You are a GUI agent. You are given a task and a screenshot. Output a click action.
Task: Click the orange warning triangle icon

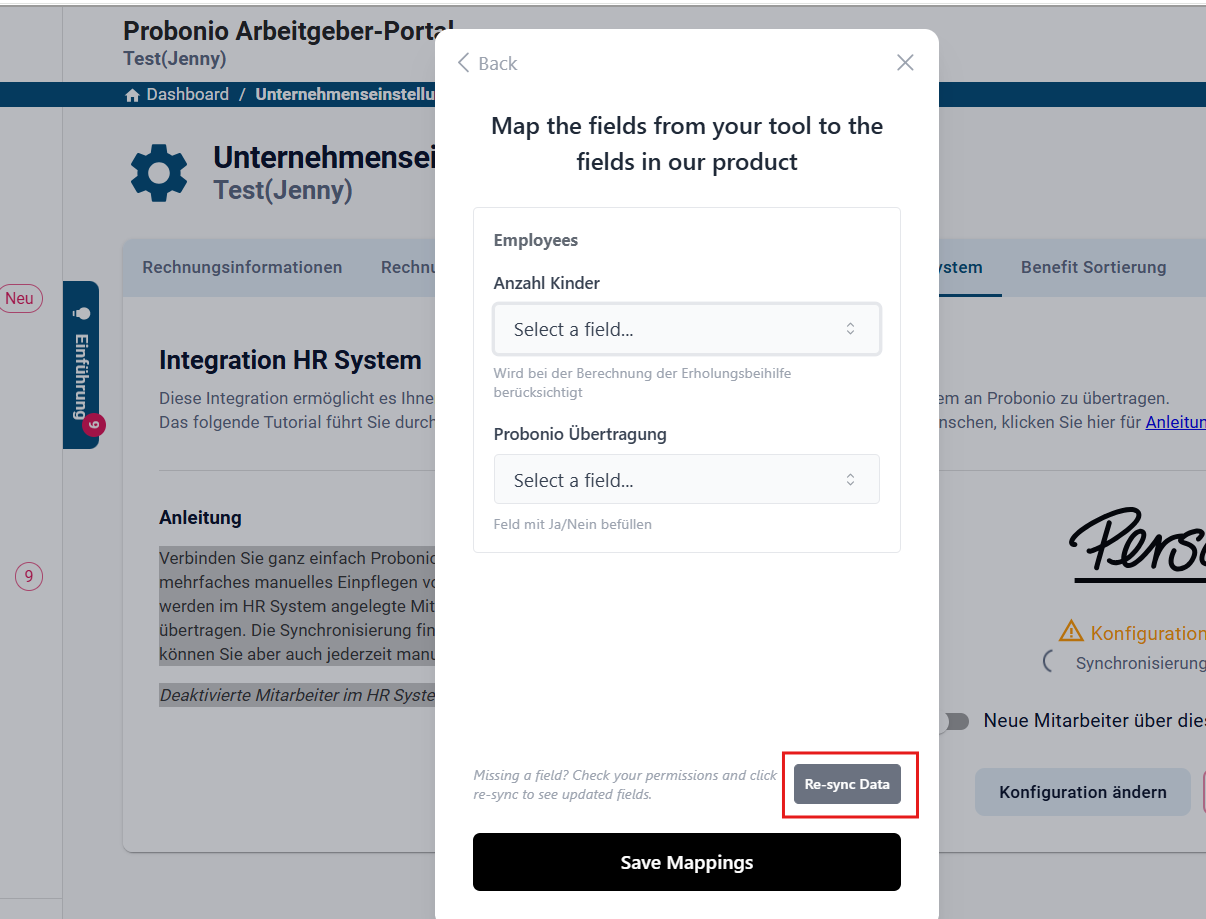click(1071, 631)
